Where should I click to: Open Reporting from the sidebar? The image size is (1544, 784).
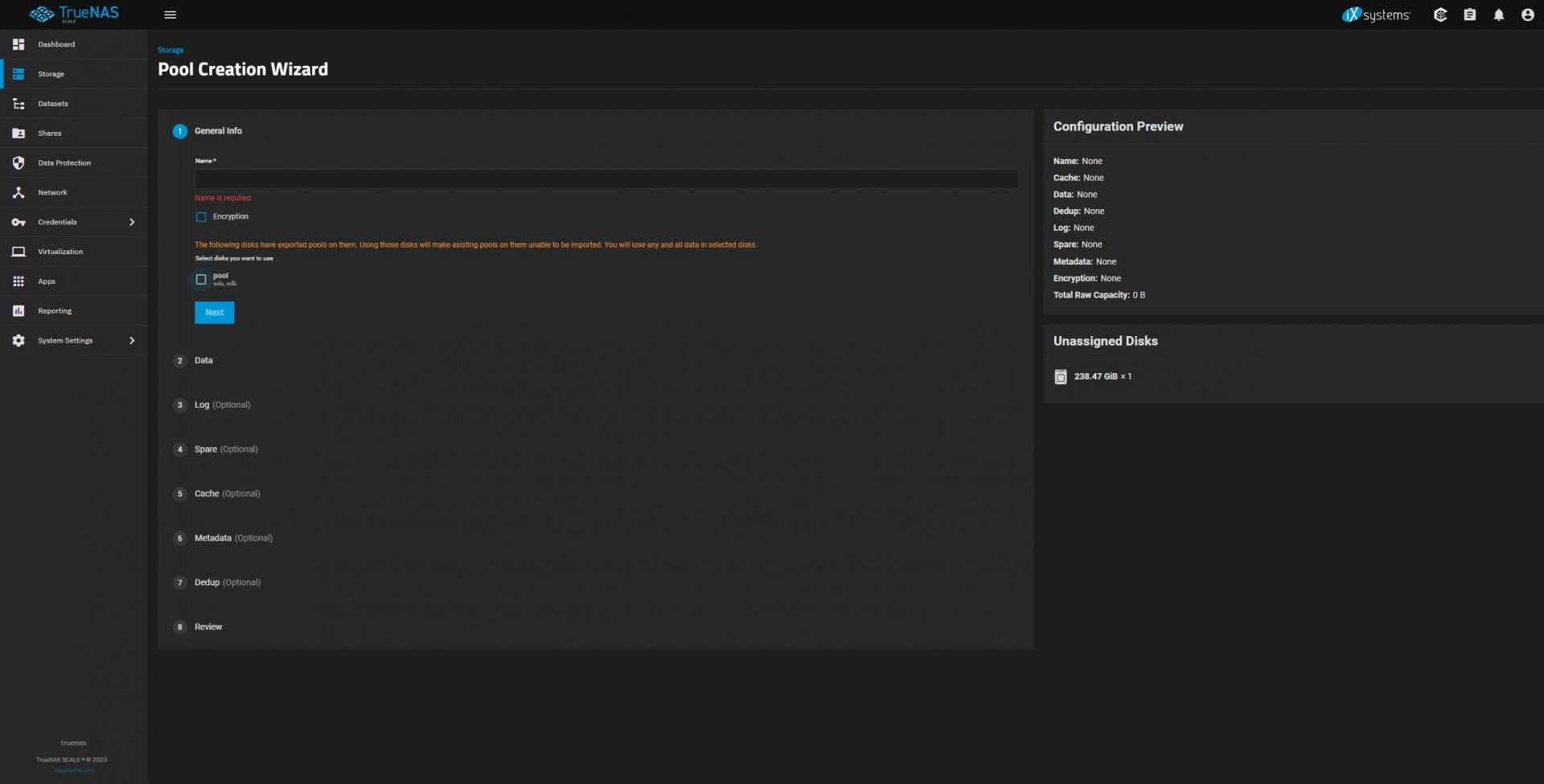(x=55, y=311)
